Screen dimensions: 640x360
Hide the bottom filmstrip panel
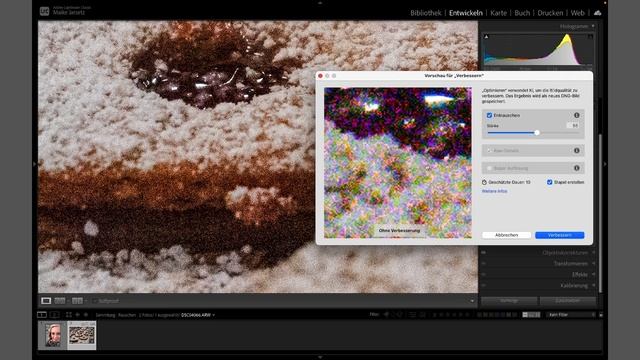pos(320,357)
